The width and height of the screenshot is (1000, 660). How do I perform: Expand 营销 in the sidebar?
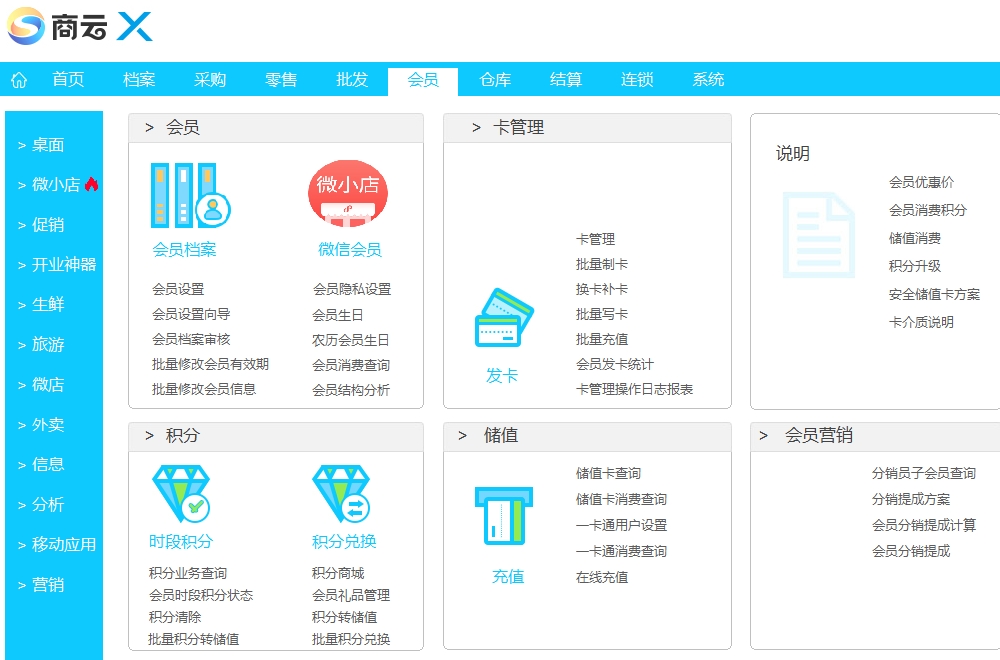point(41,585)
